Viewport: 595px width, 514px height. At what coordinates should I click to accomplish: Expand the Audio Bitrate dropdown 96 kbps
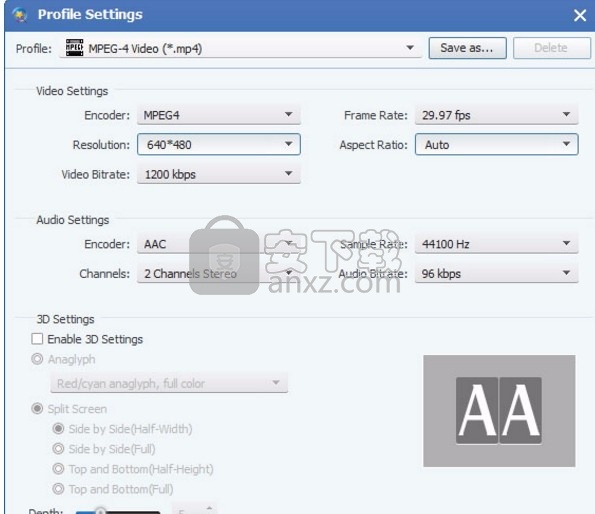pos(497,274)
